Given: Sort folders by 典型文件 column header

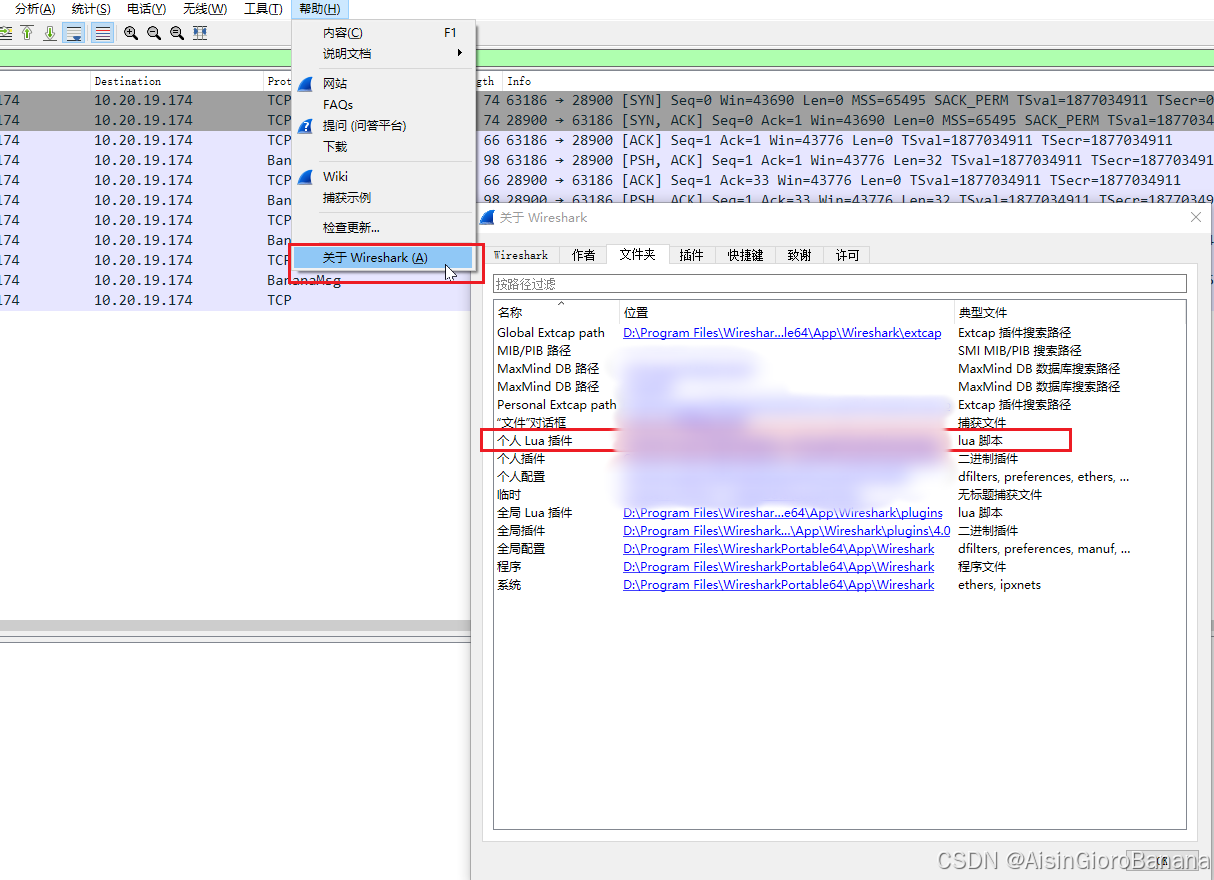Looking at the screenshot, I should coord(1070,312).
